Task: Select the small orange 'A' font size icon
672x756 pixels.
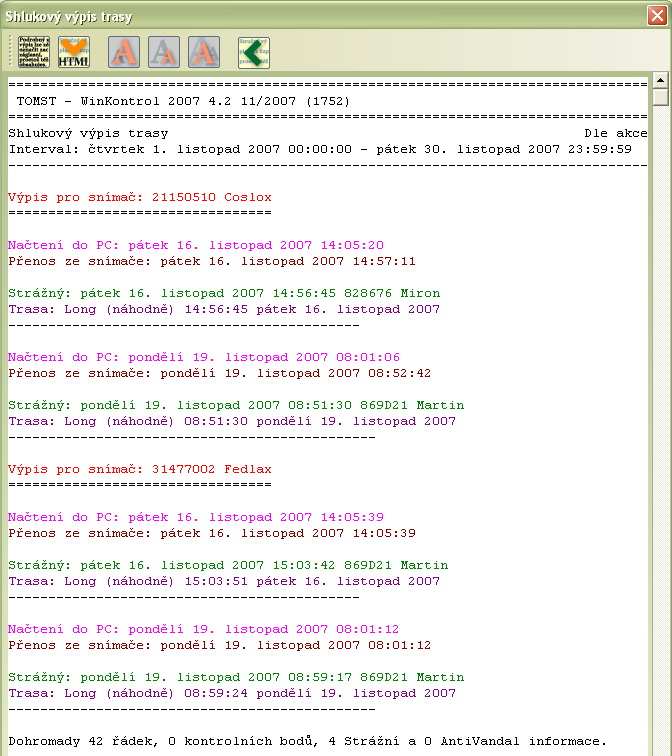Action: tap(164, 52)
